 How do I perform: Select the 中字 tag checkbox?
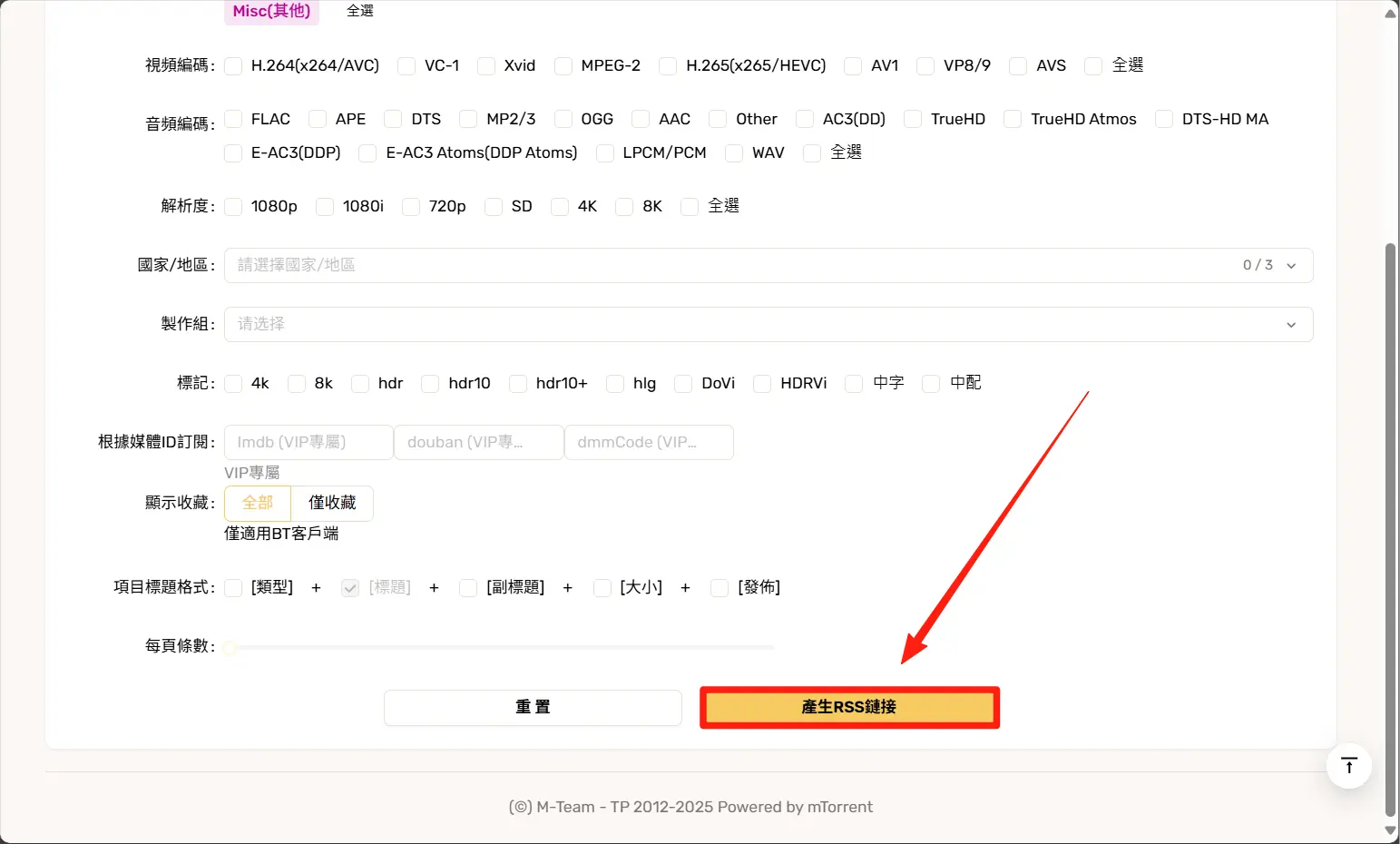[x=854, y=384]
